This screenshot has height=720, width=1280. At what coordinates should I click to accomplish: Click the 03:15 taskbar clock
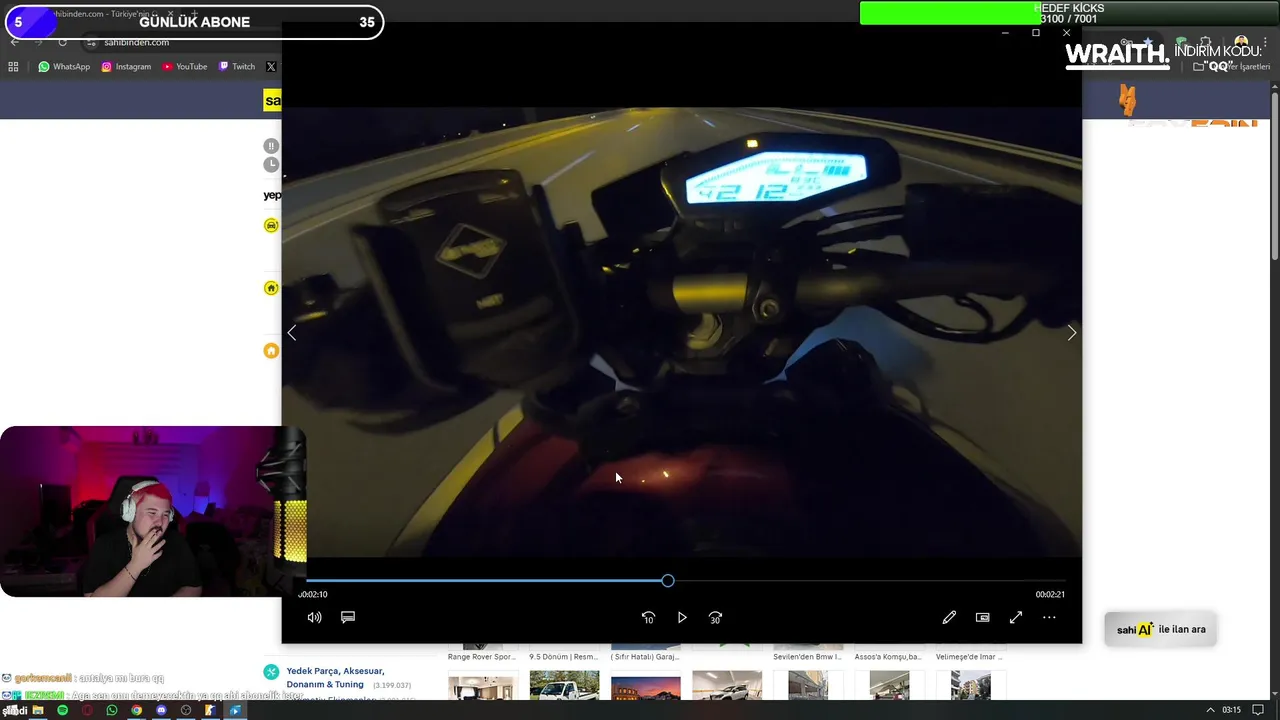[x=1231, y=710]
